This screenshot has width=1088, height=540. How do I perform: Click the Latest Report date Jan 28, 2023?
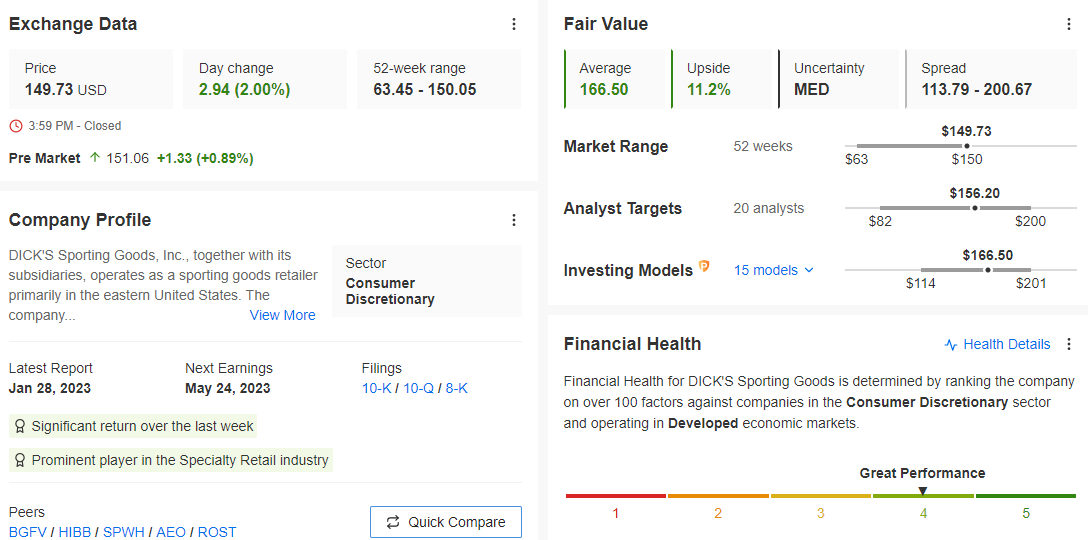click(x=50, y=388)
